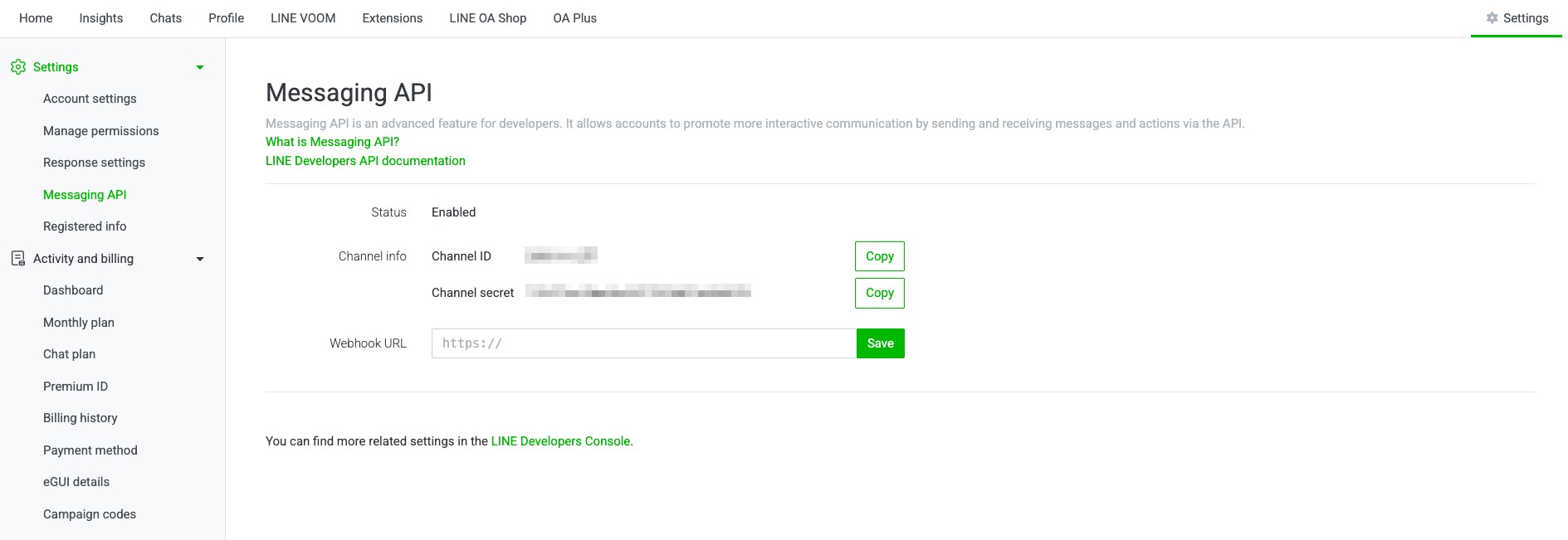Select Payment method in sidebar

click(x=90, y=450)
